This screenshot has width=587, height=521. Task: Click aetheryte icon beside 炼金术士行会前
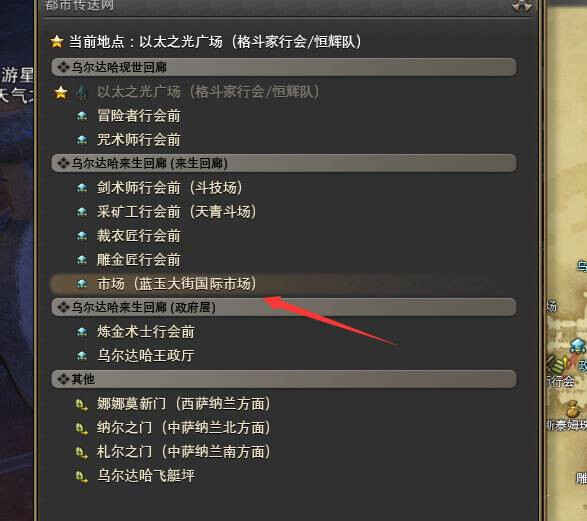tap(82, 332)
